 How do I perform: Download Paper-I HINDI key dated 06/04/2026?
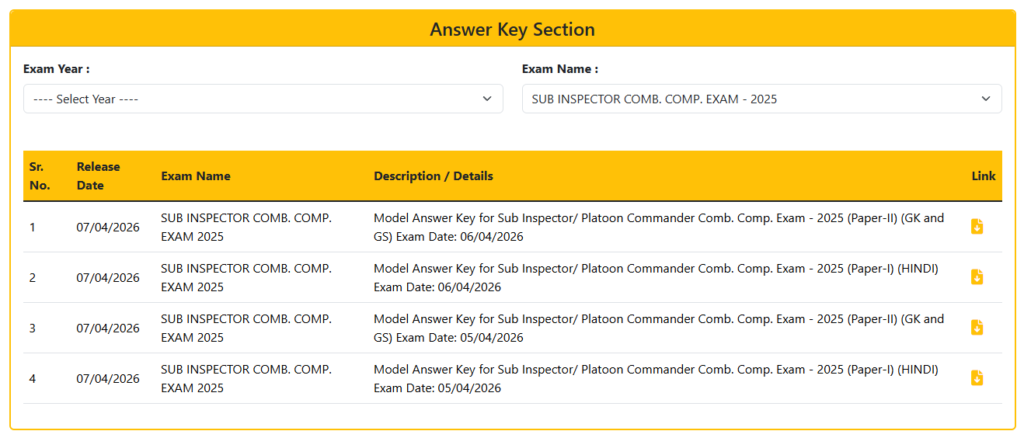977,277
